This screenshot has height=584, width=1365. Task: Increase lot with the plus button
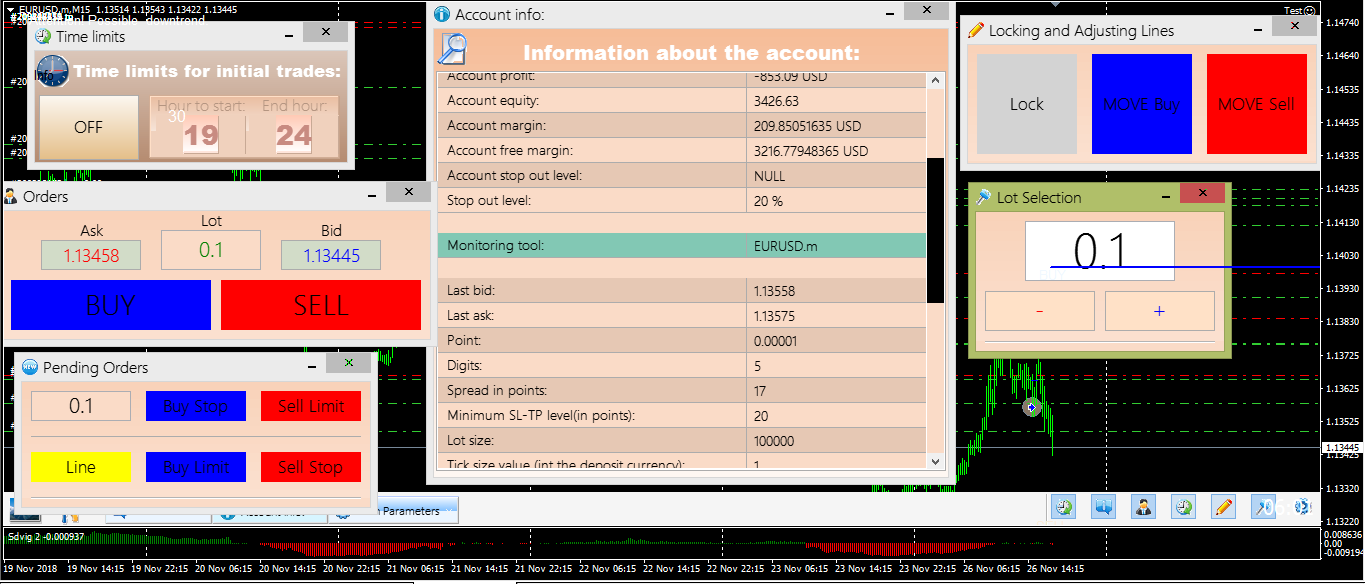[x=1160, y=311]
